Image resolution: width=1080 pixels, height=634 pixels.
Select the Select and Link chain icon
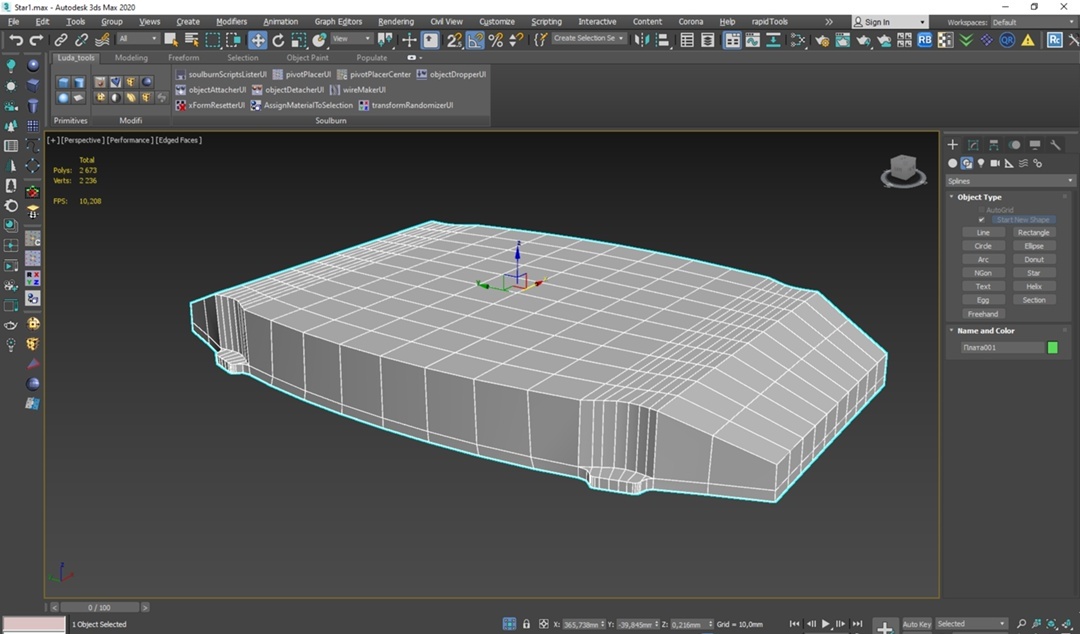61,40
